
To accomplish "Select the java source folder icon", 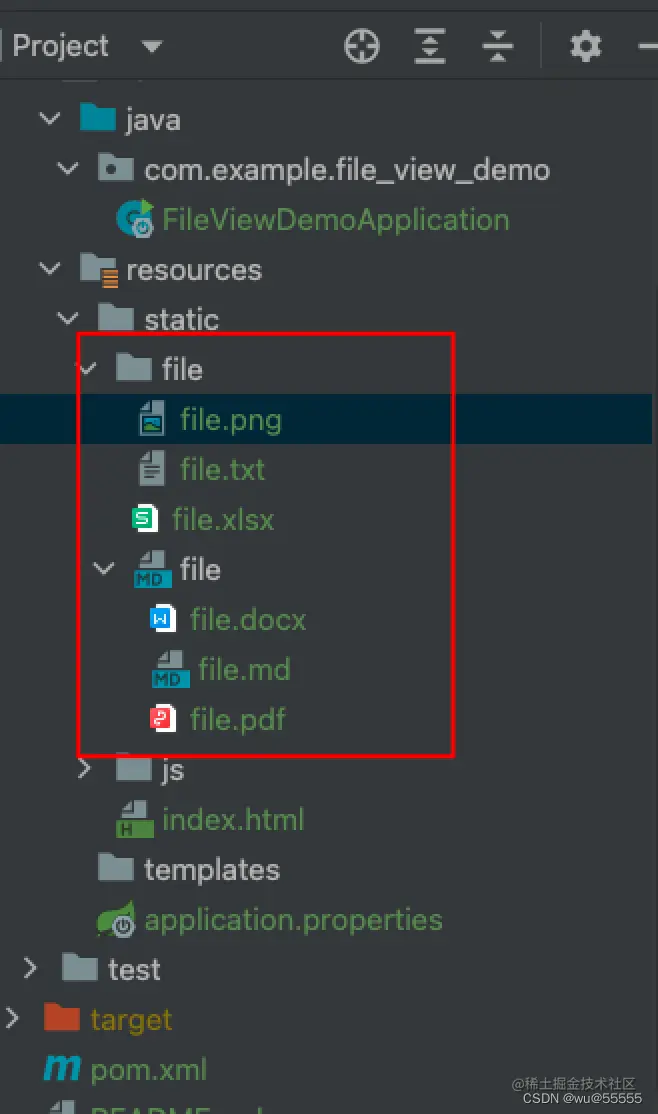I will 97,118.
